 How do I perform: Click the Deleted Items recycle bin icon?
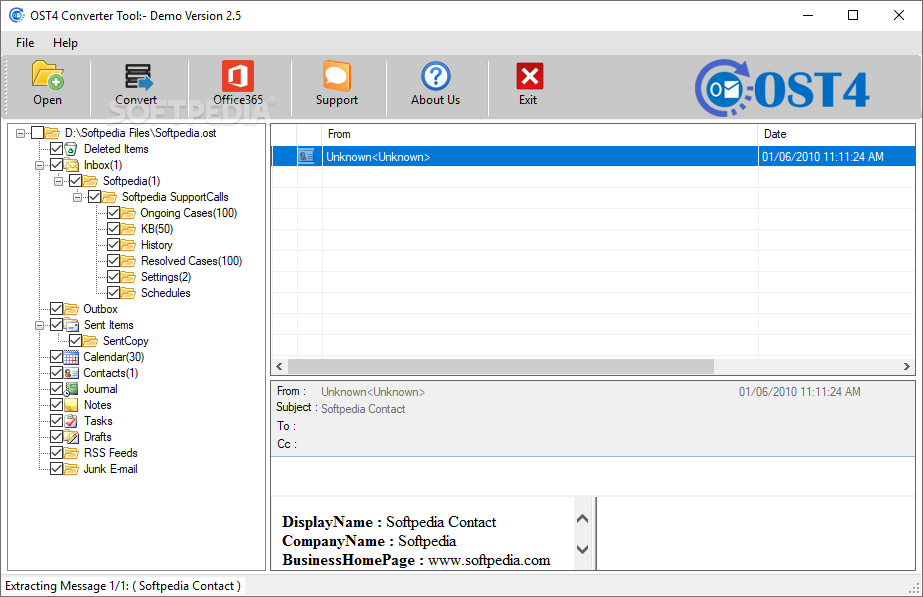click(71, 149)
